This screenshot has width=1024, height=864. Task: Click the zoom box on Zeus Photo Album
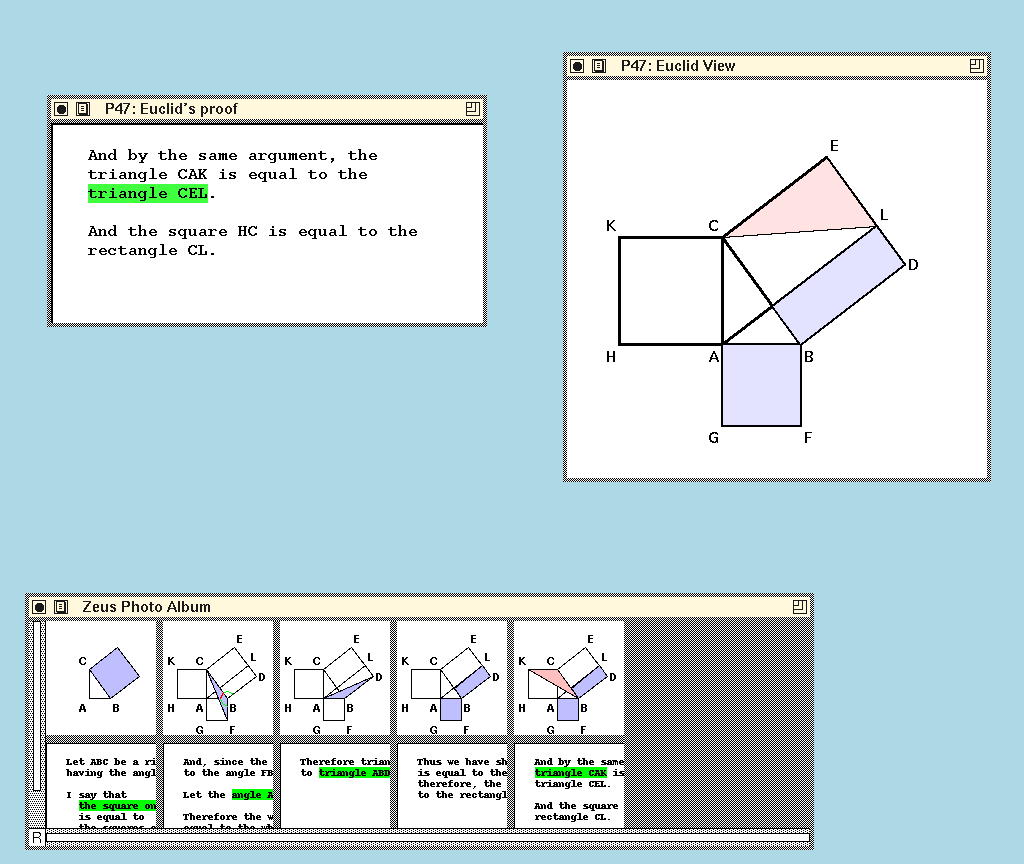click(799, 607)
